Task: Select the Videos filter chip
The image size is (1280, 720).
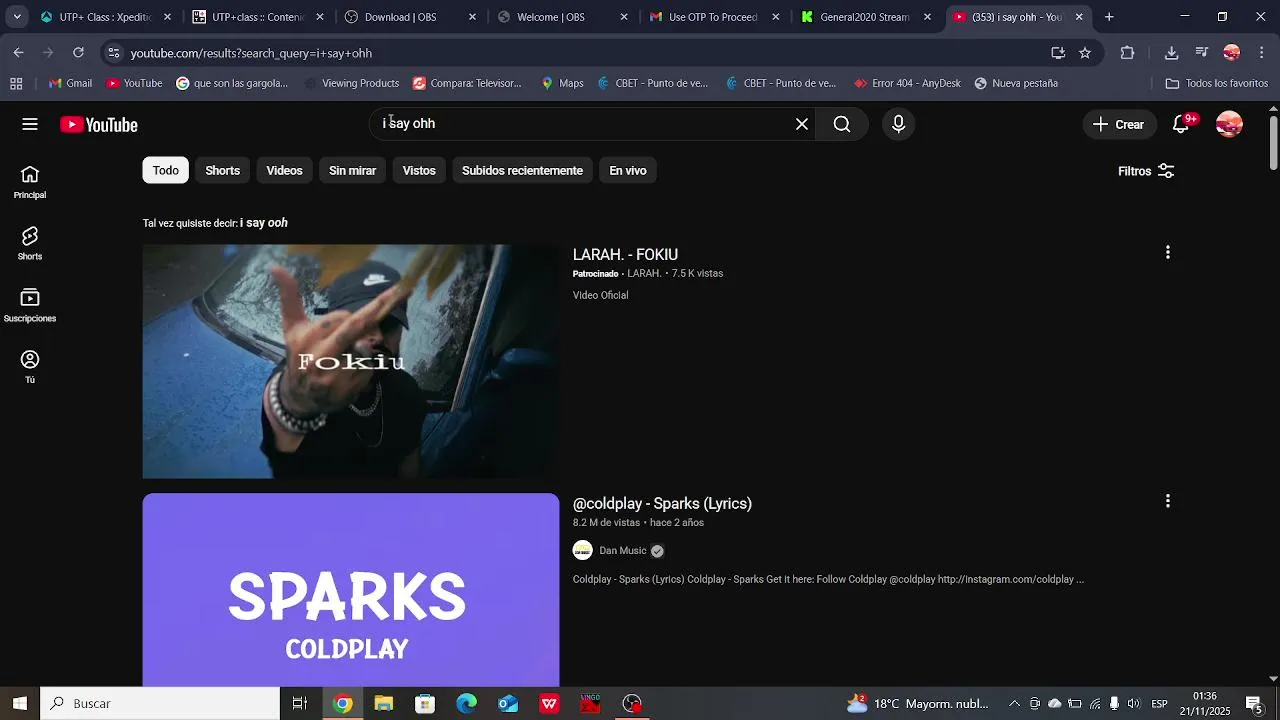Action: coord(284,171)
